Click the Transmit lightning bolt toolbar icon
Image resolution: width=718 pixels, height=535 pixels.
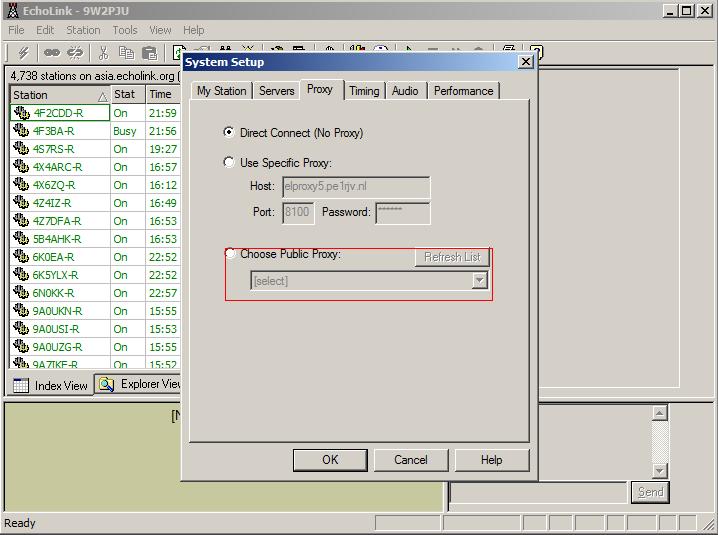(x=23, y=53)
